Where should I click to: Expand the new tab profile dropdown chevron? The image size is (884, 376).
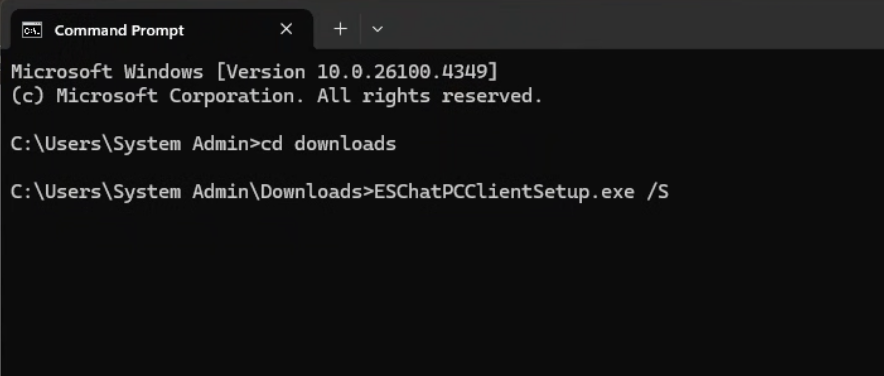pos(378,29)
